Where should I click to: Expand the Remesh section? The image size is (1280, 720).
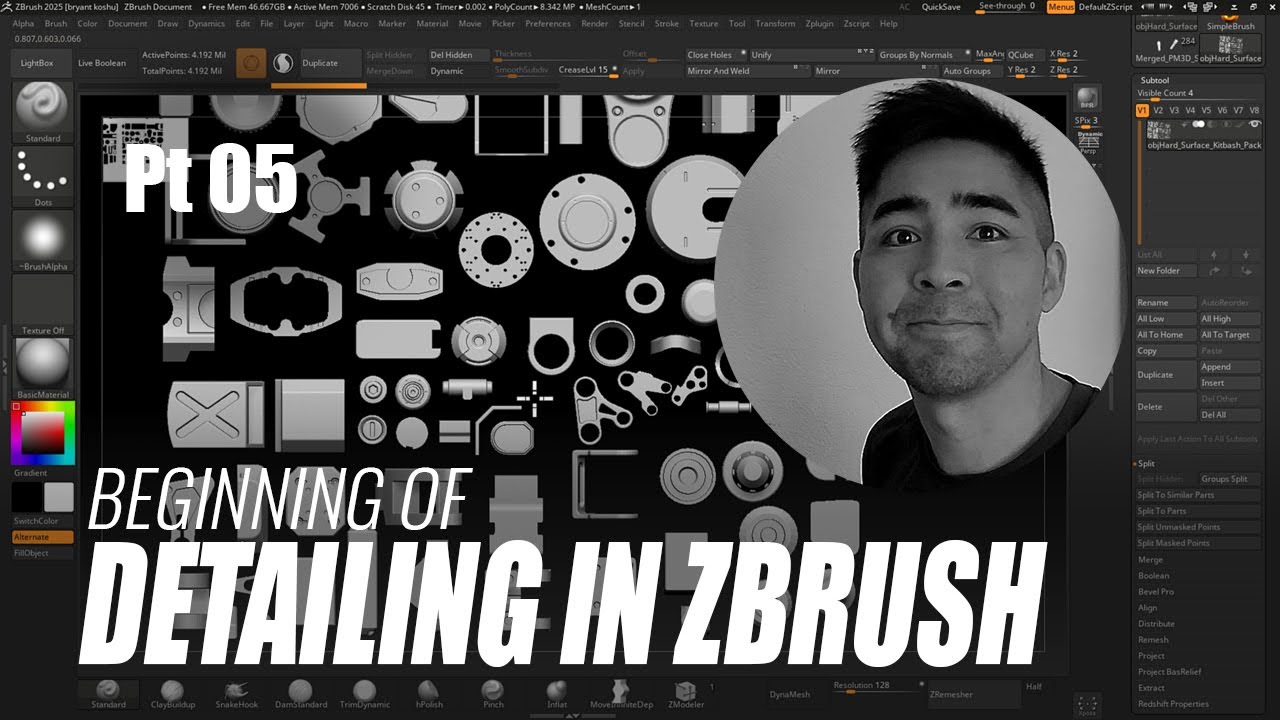click(x=1153, y=640)
